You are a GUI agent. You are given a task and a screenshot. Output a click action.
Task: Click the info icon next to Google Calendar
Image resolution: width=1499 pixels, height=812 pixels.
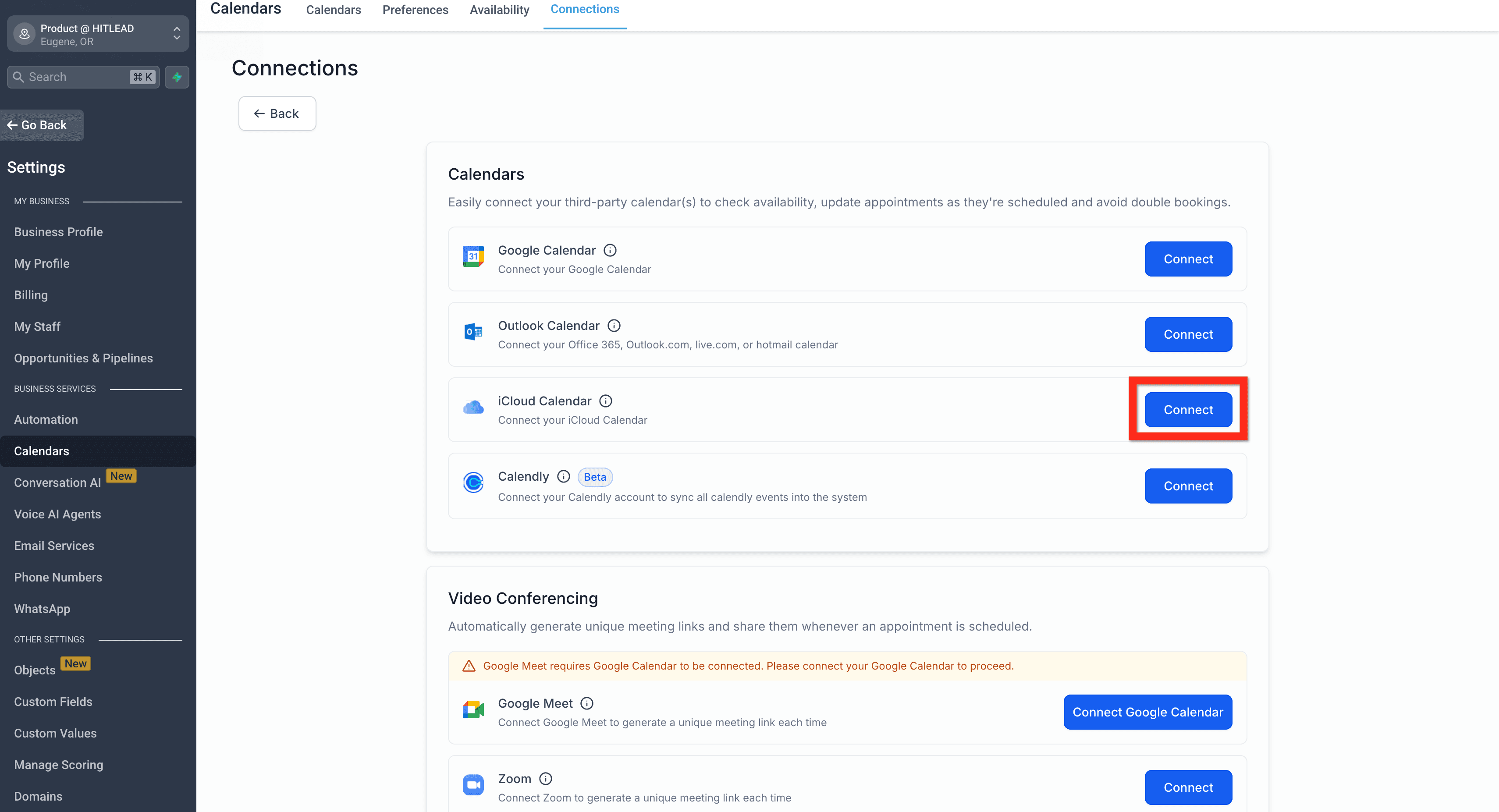pos(610,250)
